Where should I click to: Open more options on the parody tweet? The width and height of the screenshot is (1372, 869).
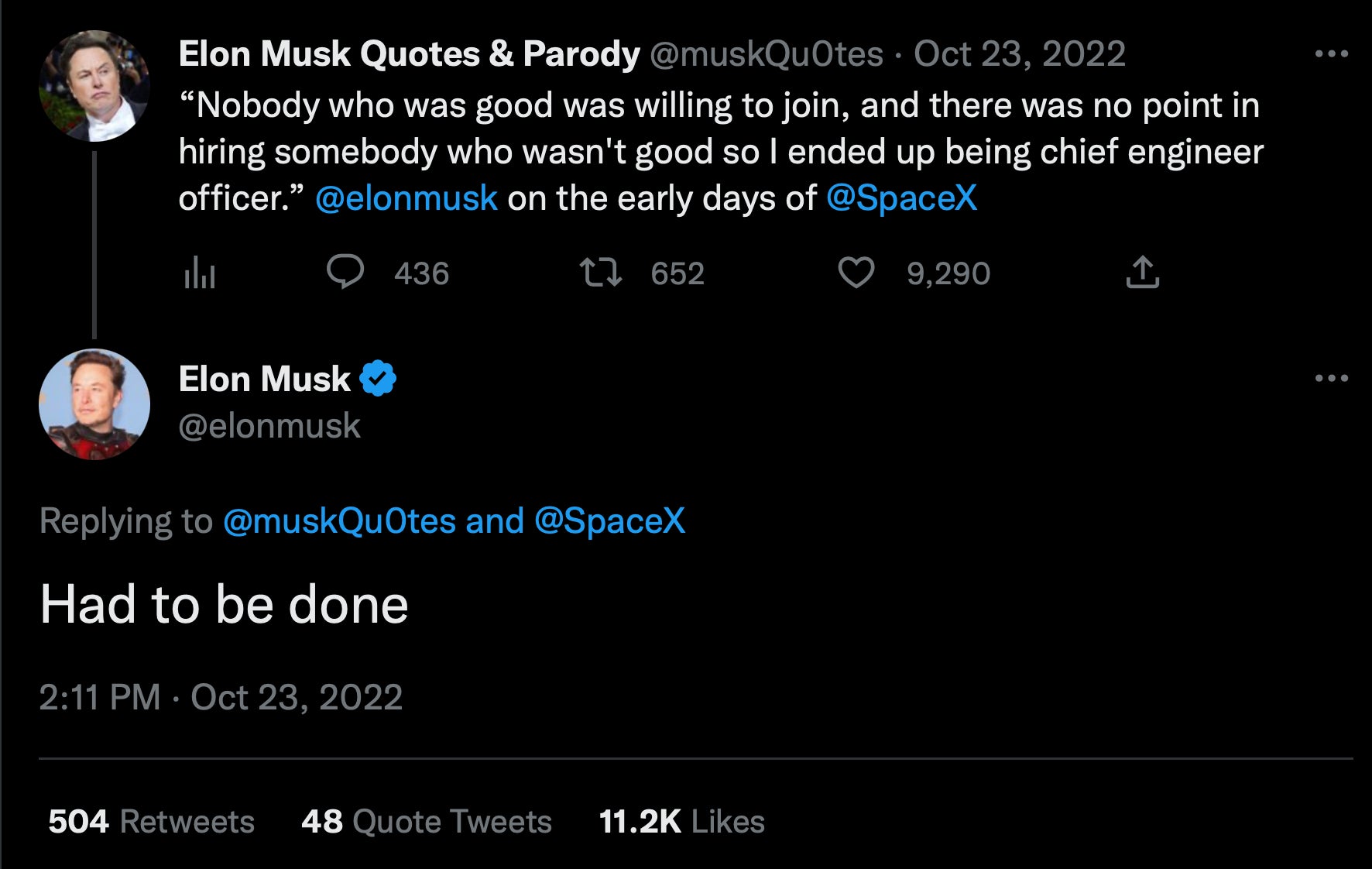[1331, 54]
